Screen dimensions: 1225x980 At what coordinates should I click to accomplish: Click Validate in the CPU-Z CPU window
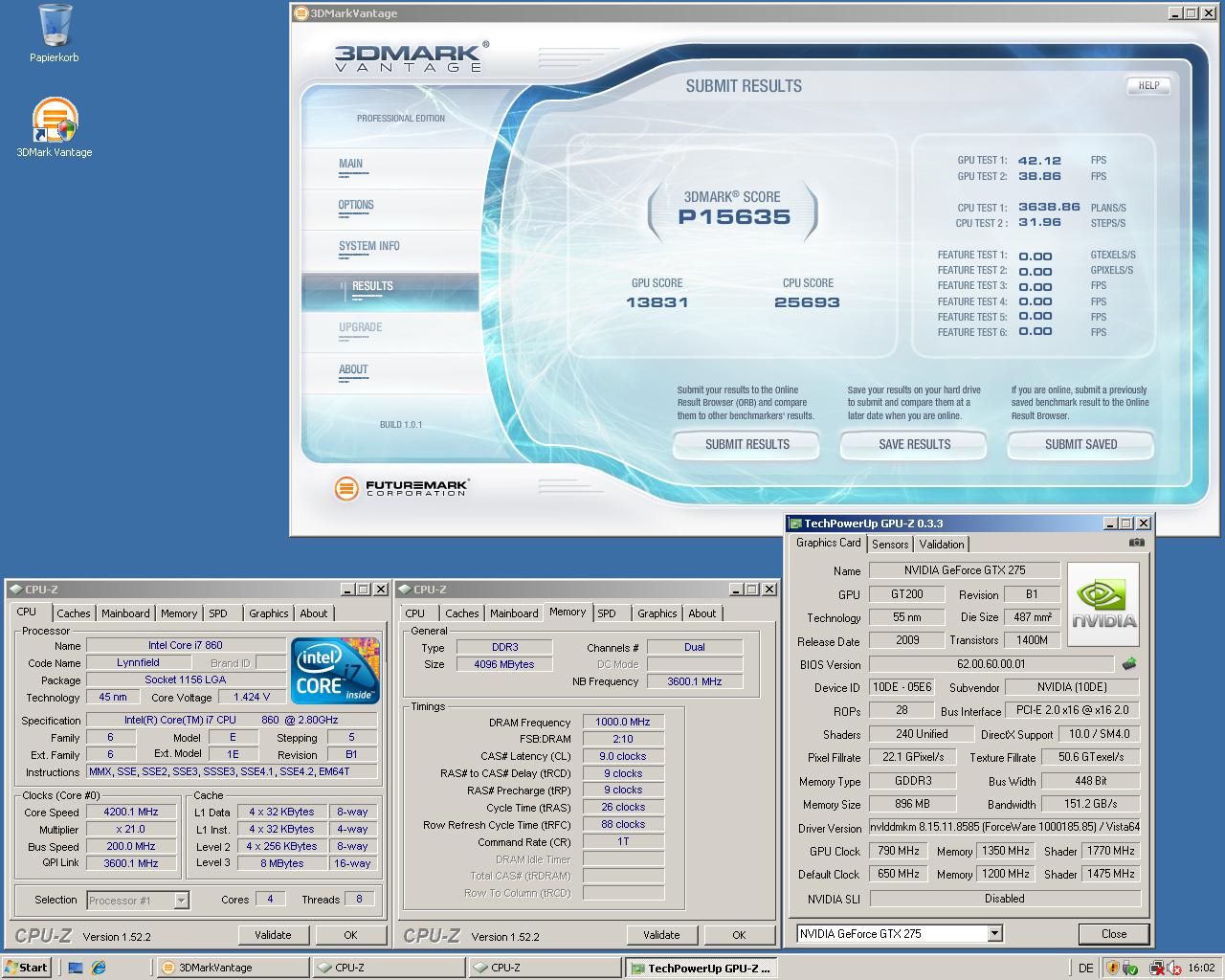click(x=273, y=935)
